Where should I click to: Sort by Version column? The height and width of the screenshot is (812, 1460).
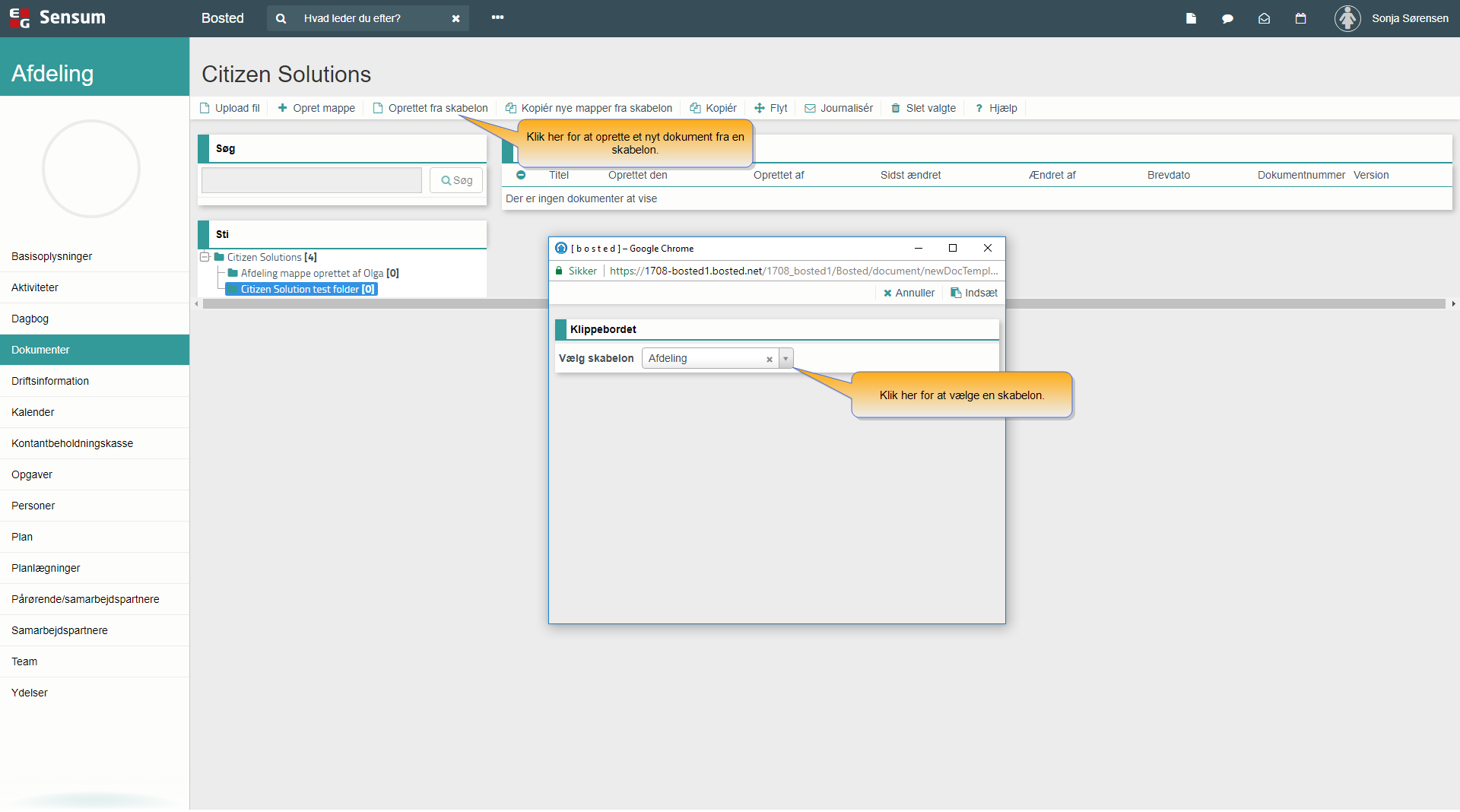pyautogui.click(x=1370, y=175)
